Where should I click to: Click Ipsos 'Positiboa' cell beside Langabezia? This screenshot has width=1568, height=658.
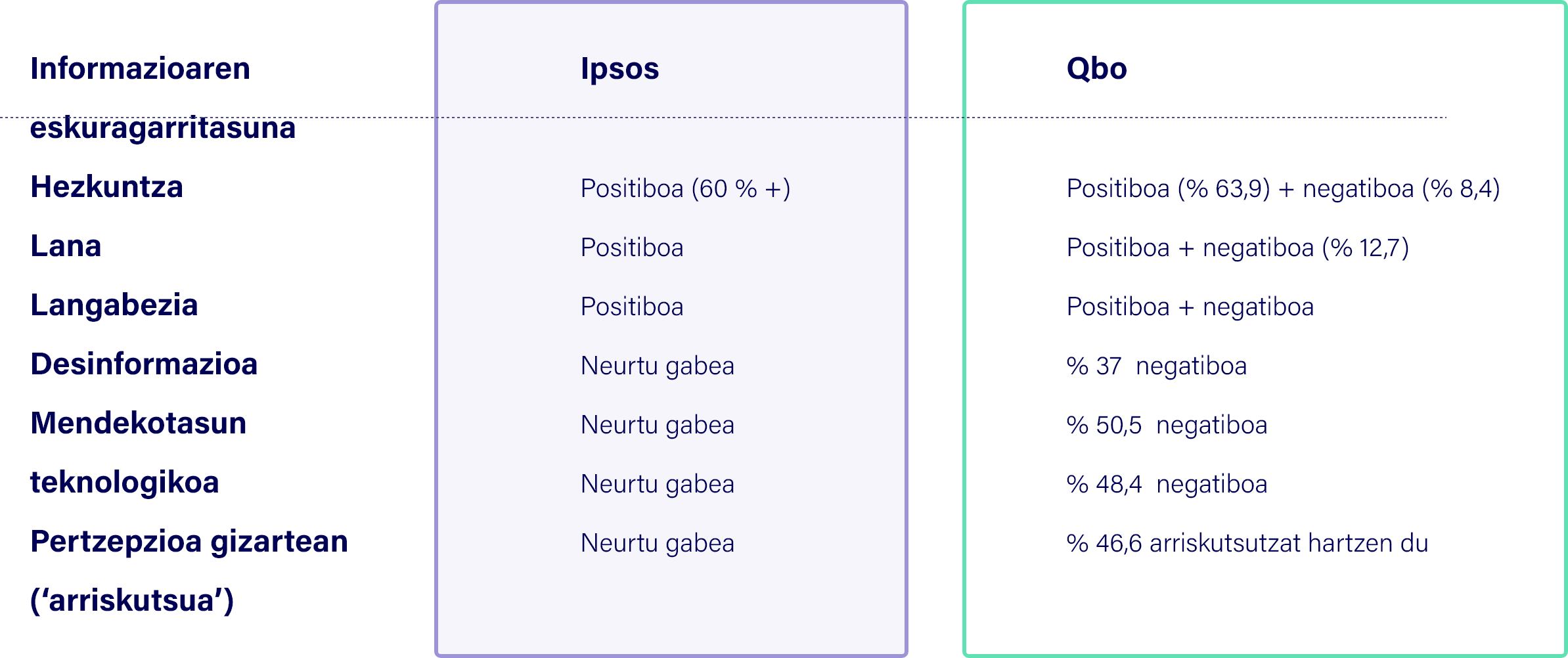(632, 307)
